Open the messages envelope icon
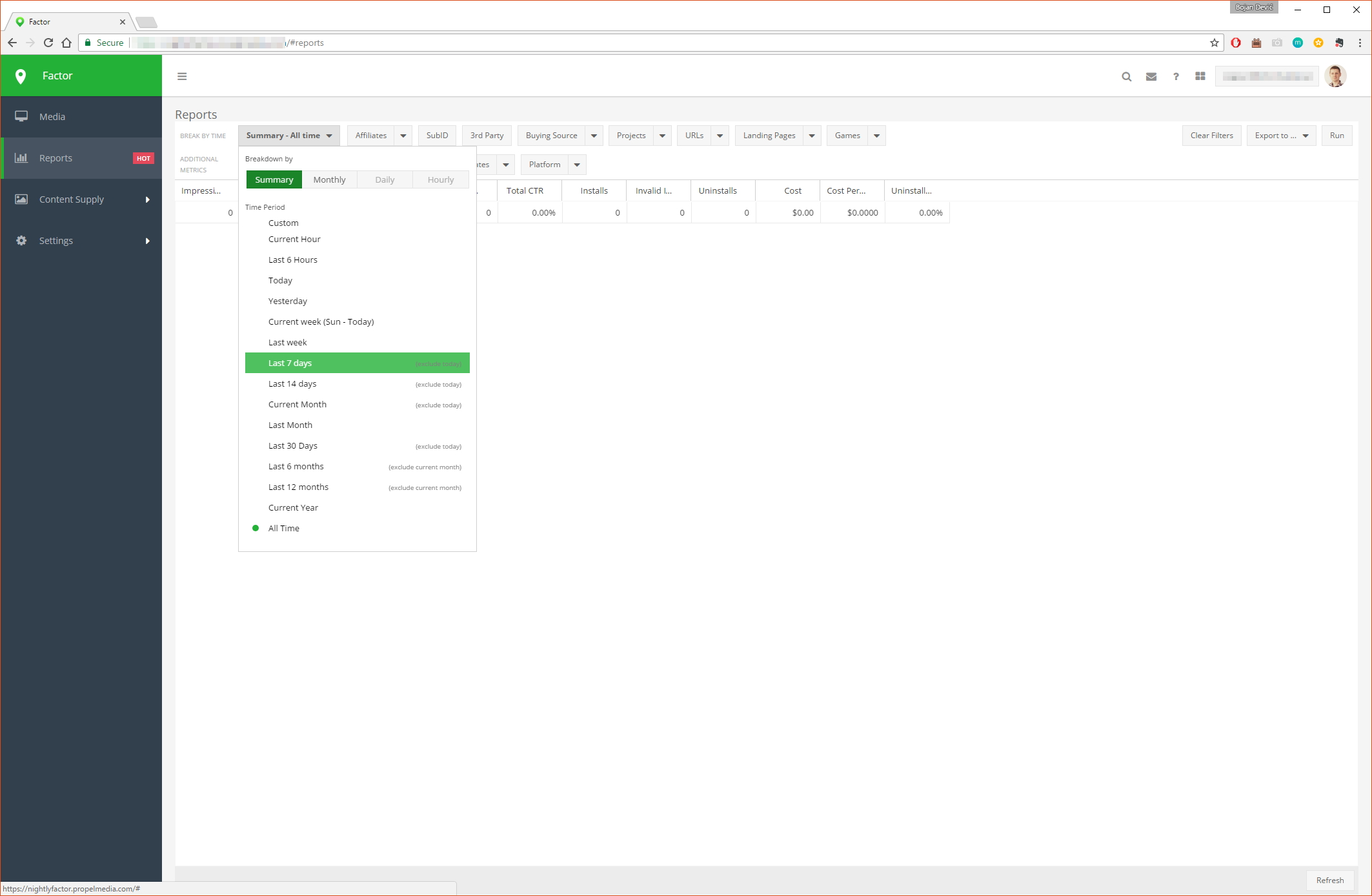 click(1151, 76)
